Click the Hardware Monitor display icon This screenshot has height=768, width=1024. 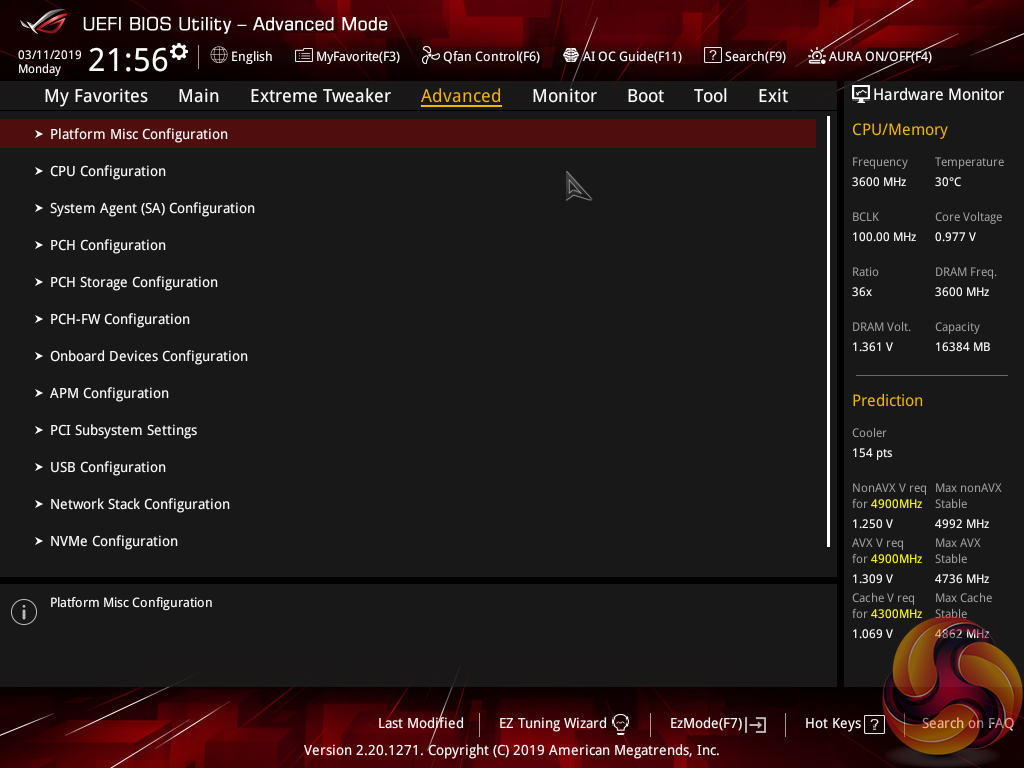pos(861,95)
